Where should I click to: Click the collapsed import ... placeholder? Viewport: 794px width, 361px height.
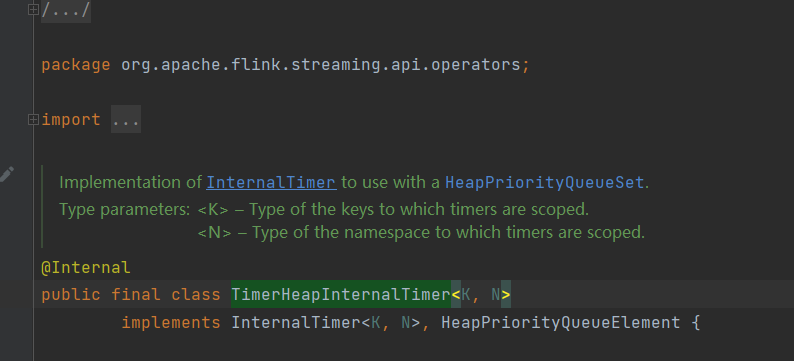point(126,120)
